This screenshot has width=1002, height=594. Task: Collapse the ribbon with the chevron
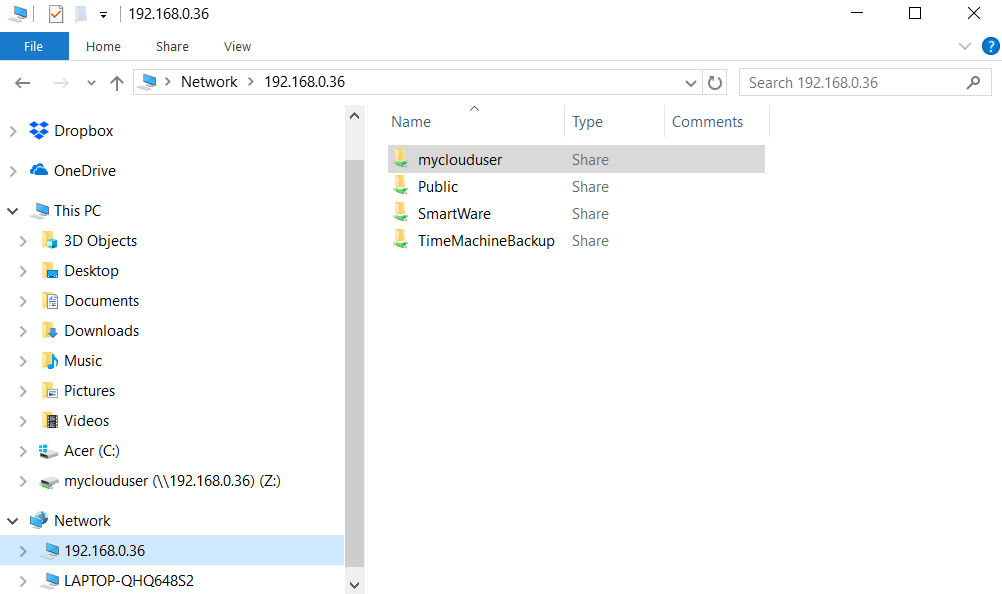964,46
